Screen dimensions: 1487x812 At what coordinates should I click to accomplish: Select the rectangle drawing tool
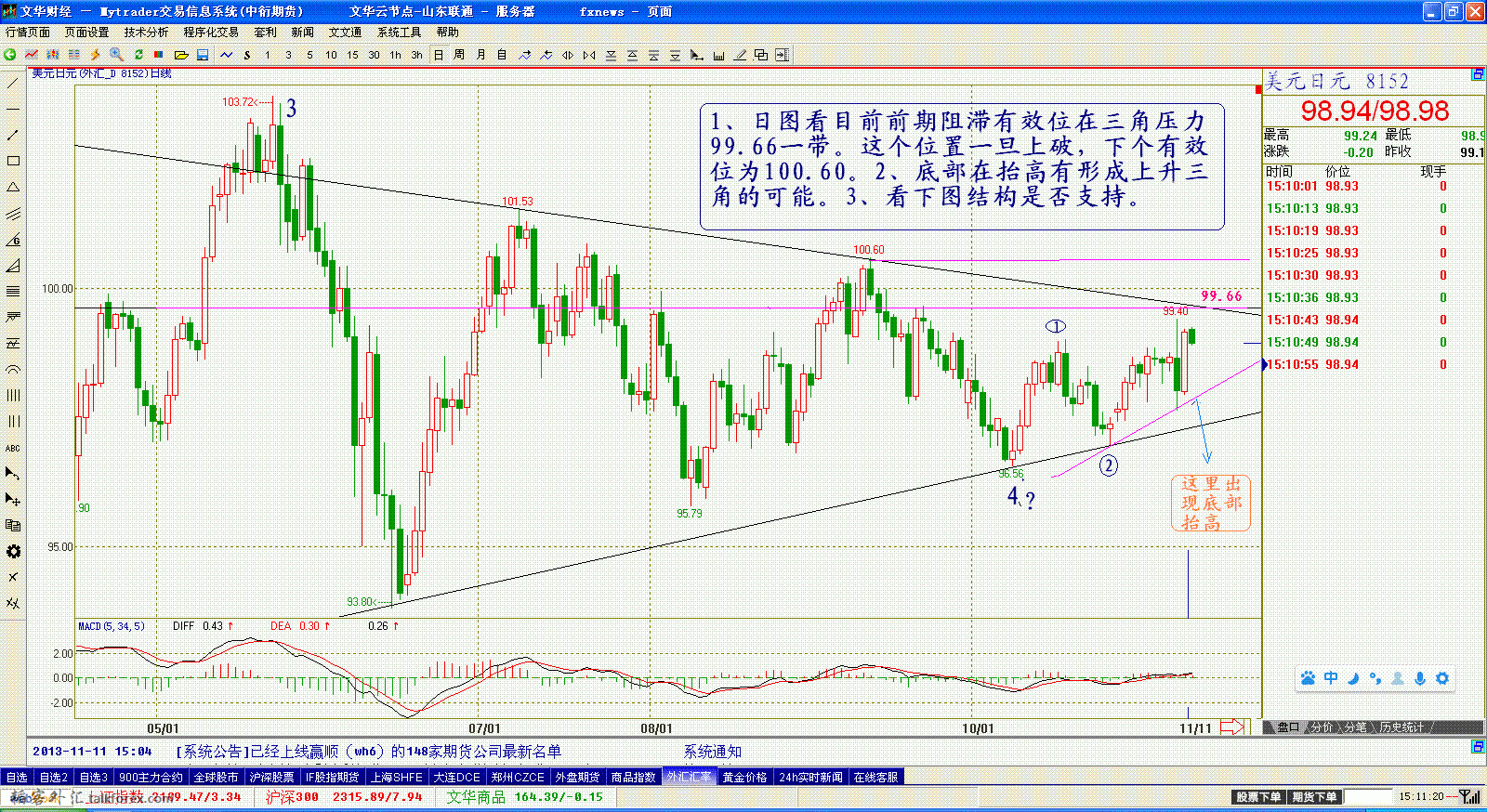click(x=13, y=162)
